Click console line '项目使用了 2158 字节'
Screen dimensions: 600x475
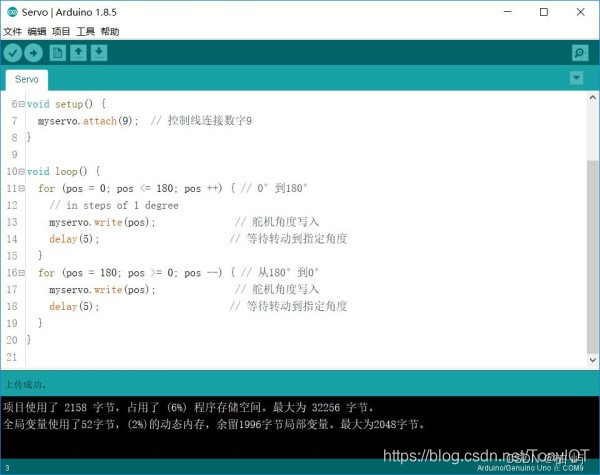click(x=188, y=407)
